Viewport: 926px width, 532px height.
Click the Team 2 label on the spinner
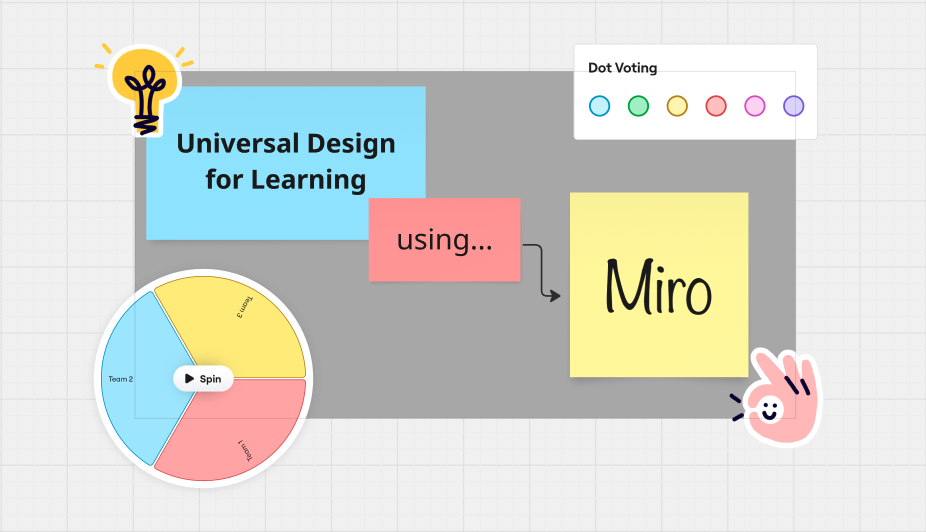[x=121, y=379]
